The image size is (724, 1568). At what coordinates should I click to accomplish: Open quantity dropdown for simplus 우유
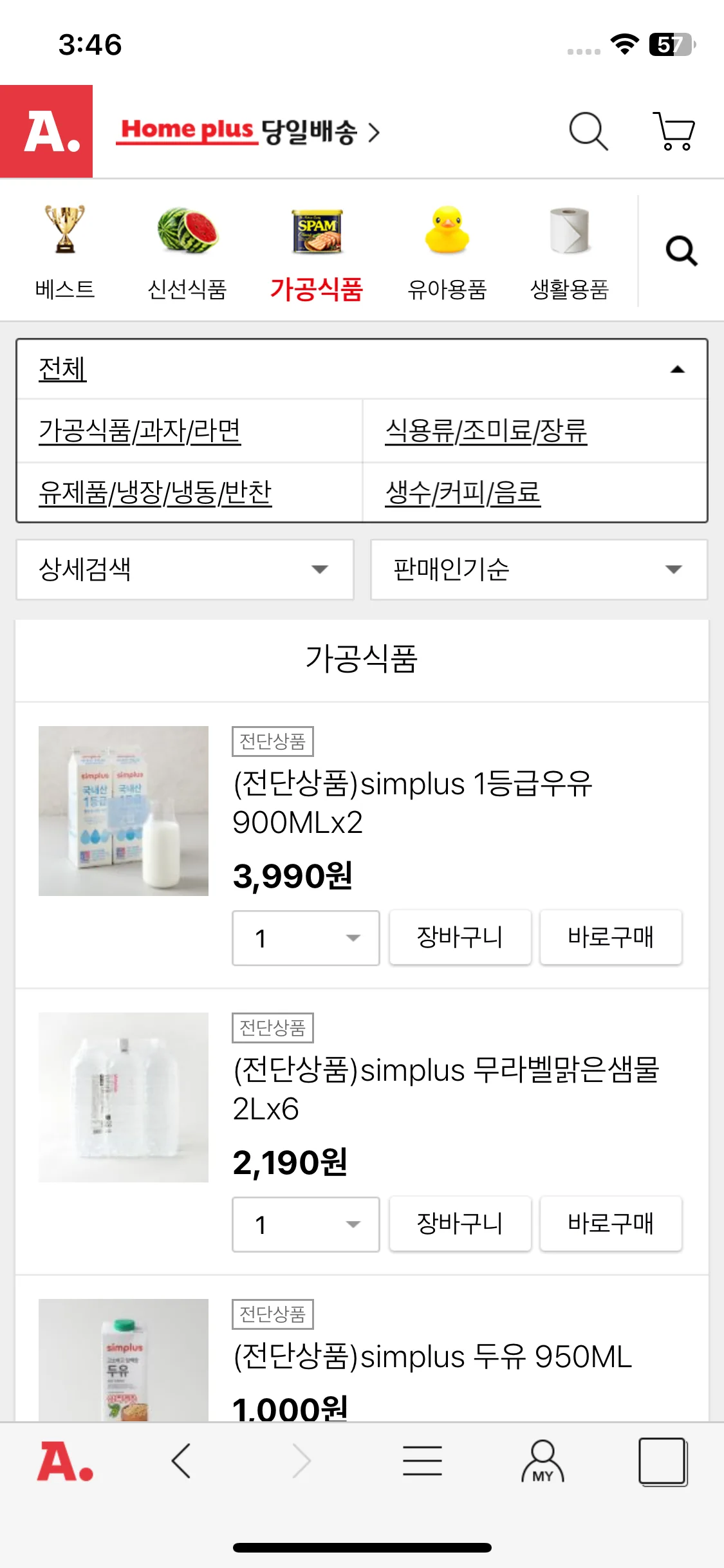pos(306,938)
